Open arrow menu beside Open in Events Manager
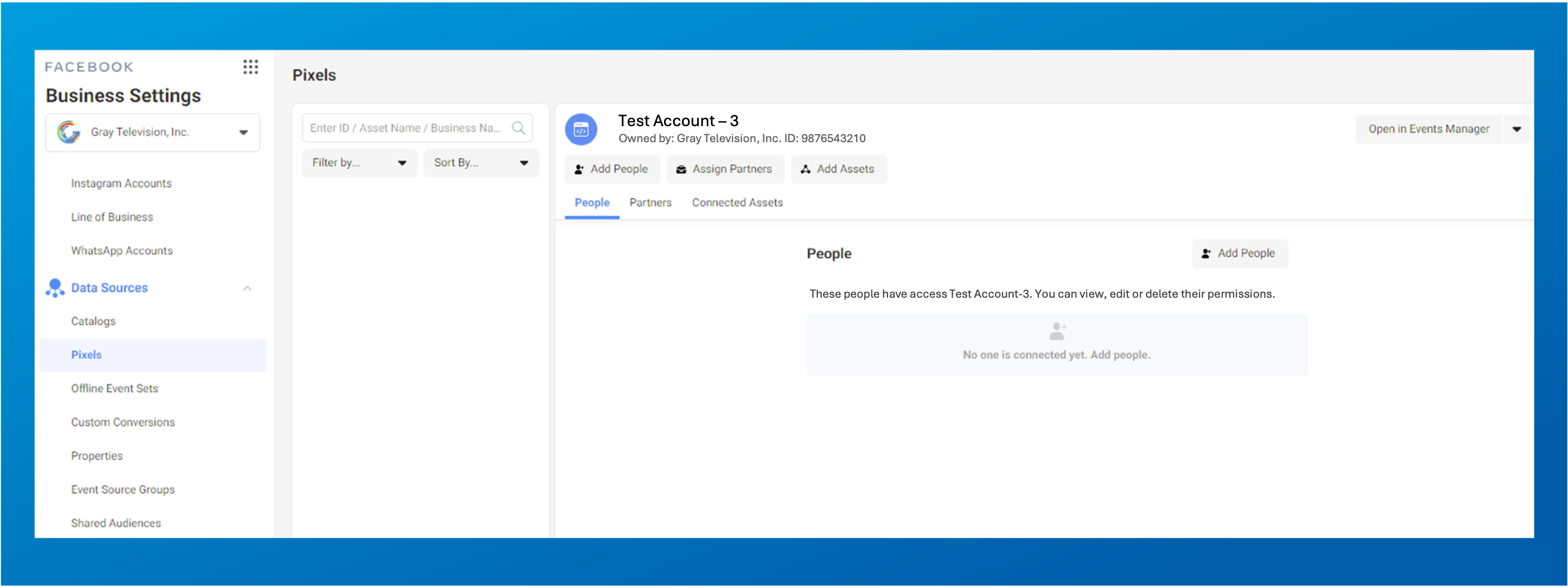Screen dimensions: 1568x588 pyautogui.click(x=1516, y=129)
